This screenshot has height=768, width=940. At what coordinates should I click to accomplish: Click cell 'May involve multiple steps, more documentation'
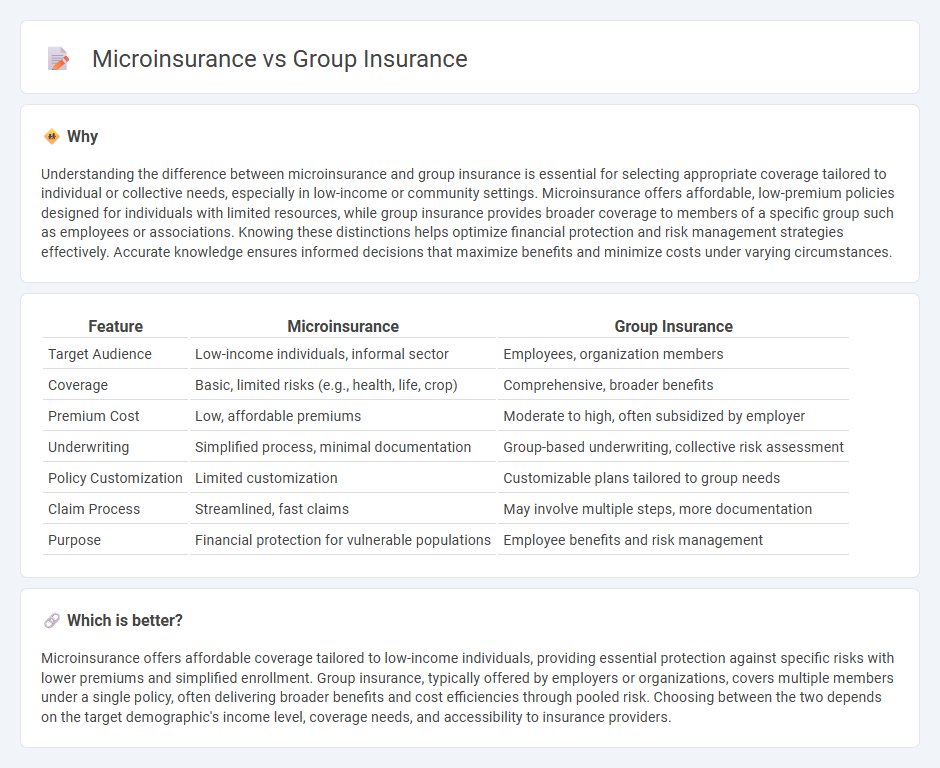[x=673, y=509]
